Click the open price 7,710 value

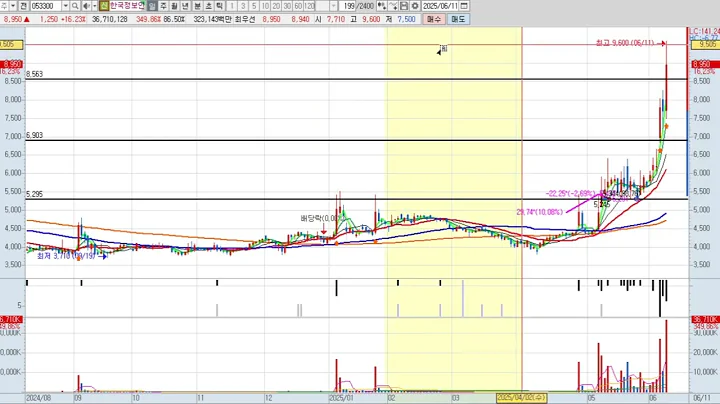[336, 19]
